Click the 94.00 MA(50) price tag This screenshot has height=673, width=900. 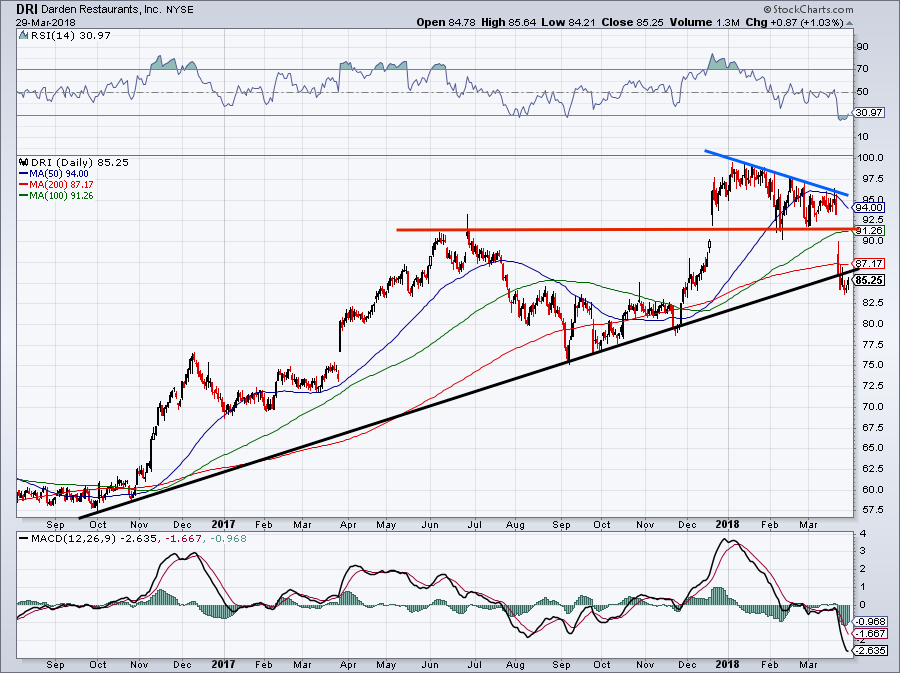point(869,208)
